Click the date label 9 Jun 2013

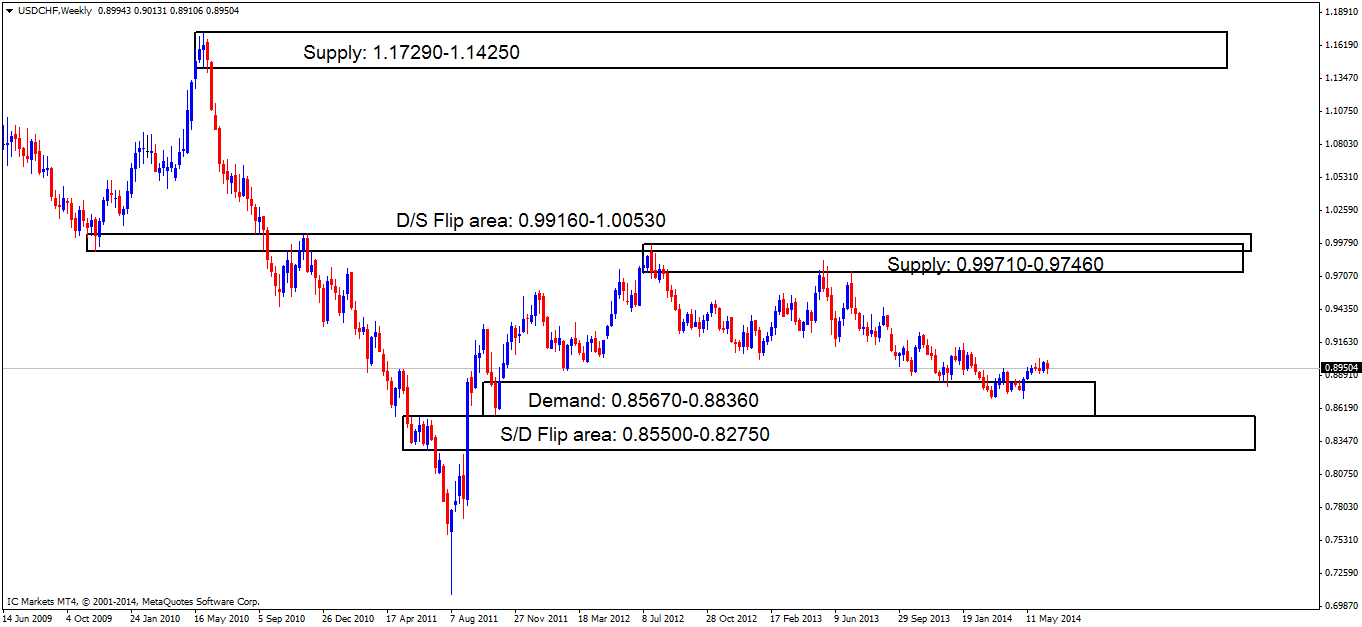click(x=858, y=618)
